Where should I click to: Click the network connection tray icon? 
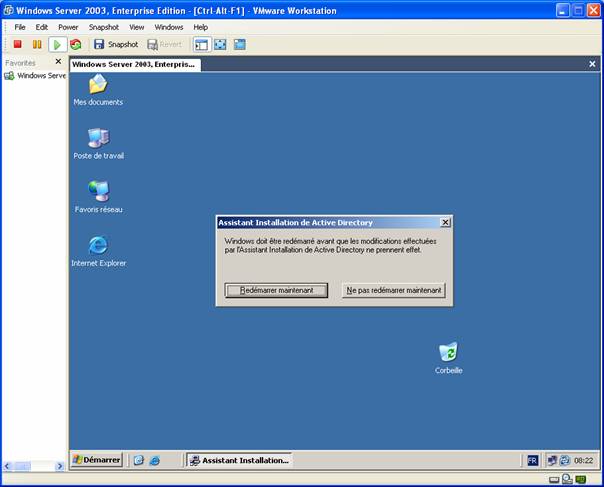pyautogui.click(x=552, y=460)
